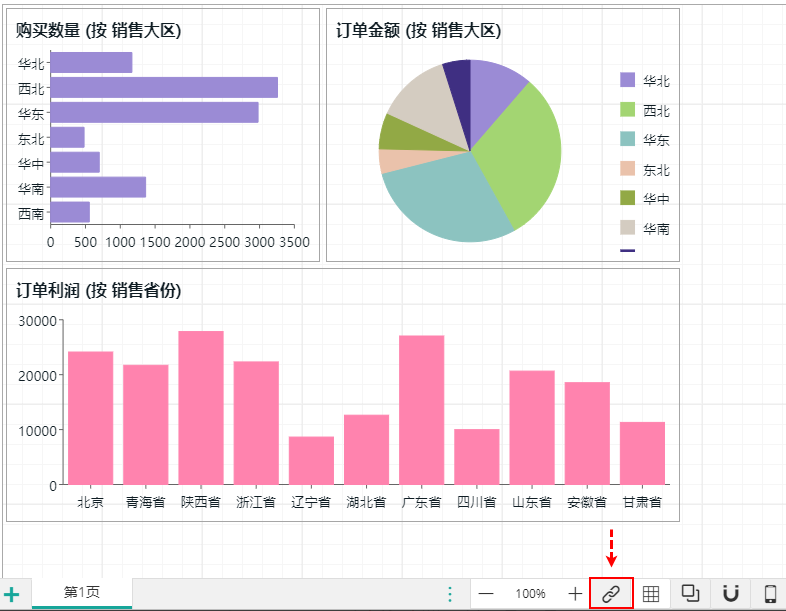786x611 pixels.
Task: Click the 广东省 pink bar
Action: tap(421, 410)
